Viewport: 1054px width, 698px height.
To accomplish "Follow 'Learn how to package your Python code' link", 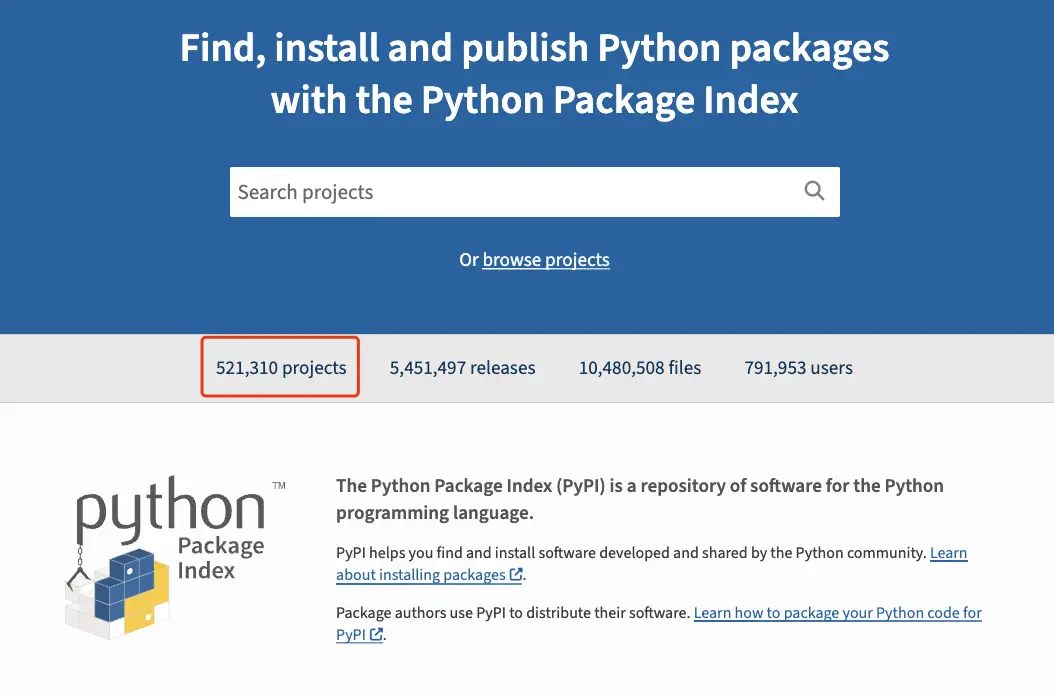I will pos(837,613).
